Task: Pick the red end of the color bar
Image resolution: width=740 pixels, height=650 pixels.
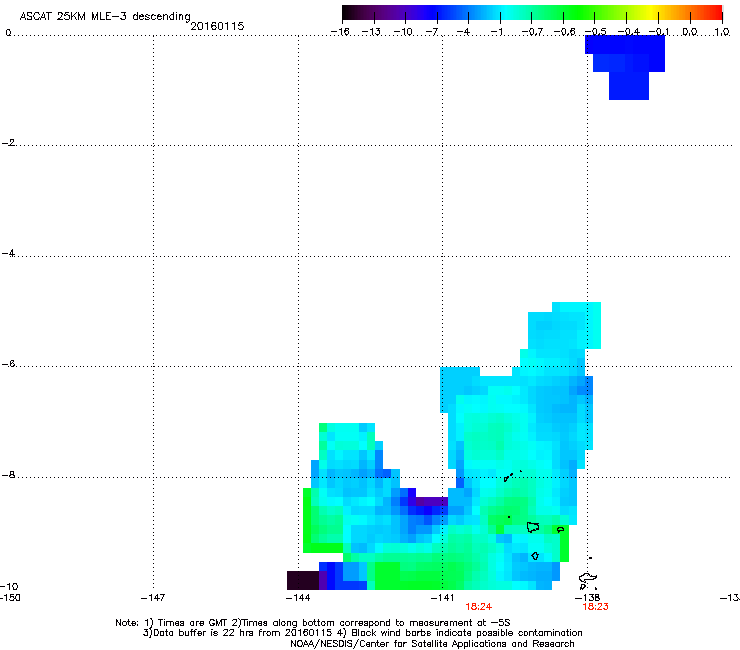Action: click(x=715, y=13)
